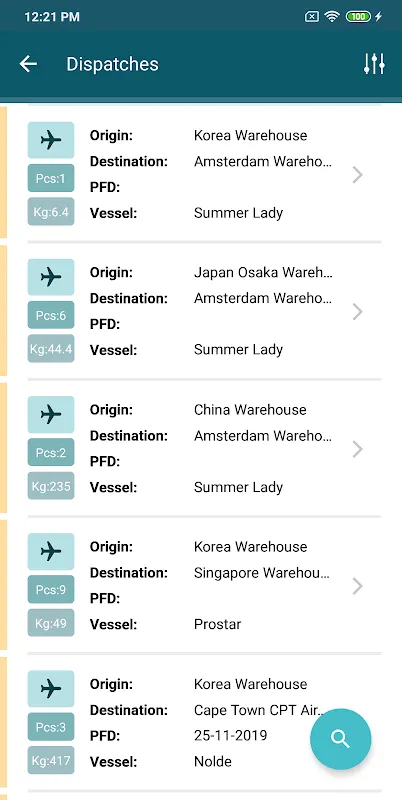402x800 pixels.
Task: Expand China Warehouse dispatch via chevron
Action: 358,449
